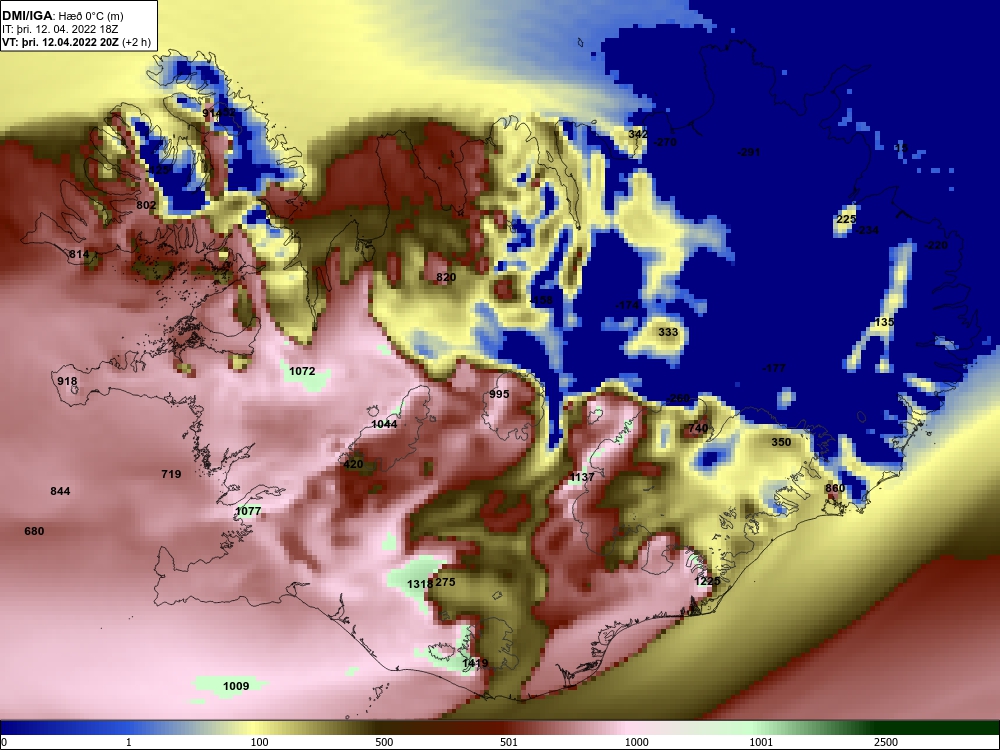Select the 225 height label

pos(846,219)
